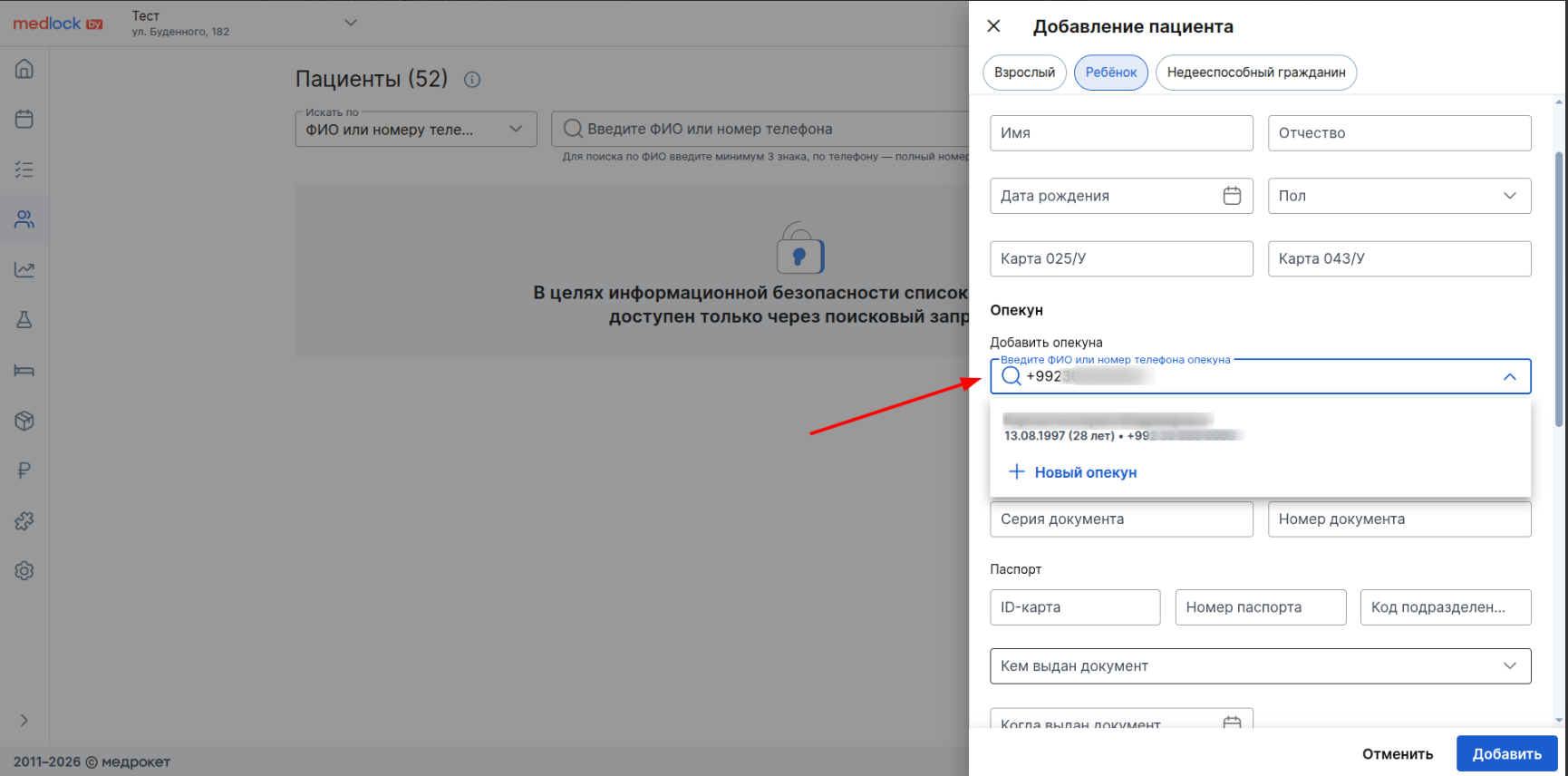1568x776 pixels.
Task: Expand the Пол dropdown
Action: (1399, 196)
